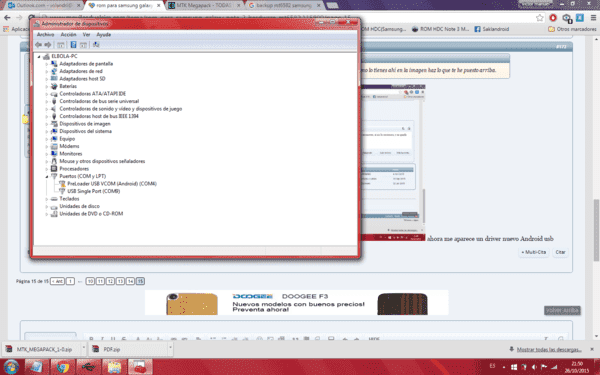Select the ELBOLA-PC computer icon in tree
The image size is (600, 375).
[46, 56]
